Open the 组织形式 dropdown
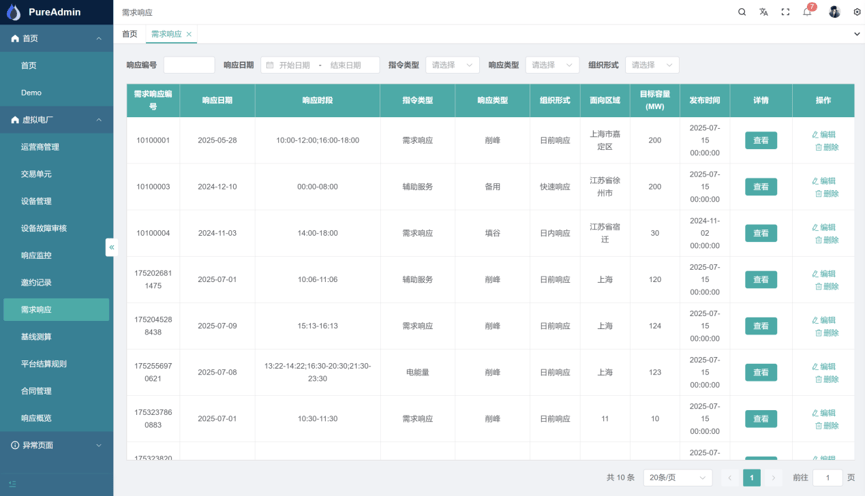The image size is (865, 496). [651, 65]
